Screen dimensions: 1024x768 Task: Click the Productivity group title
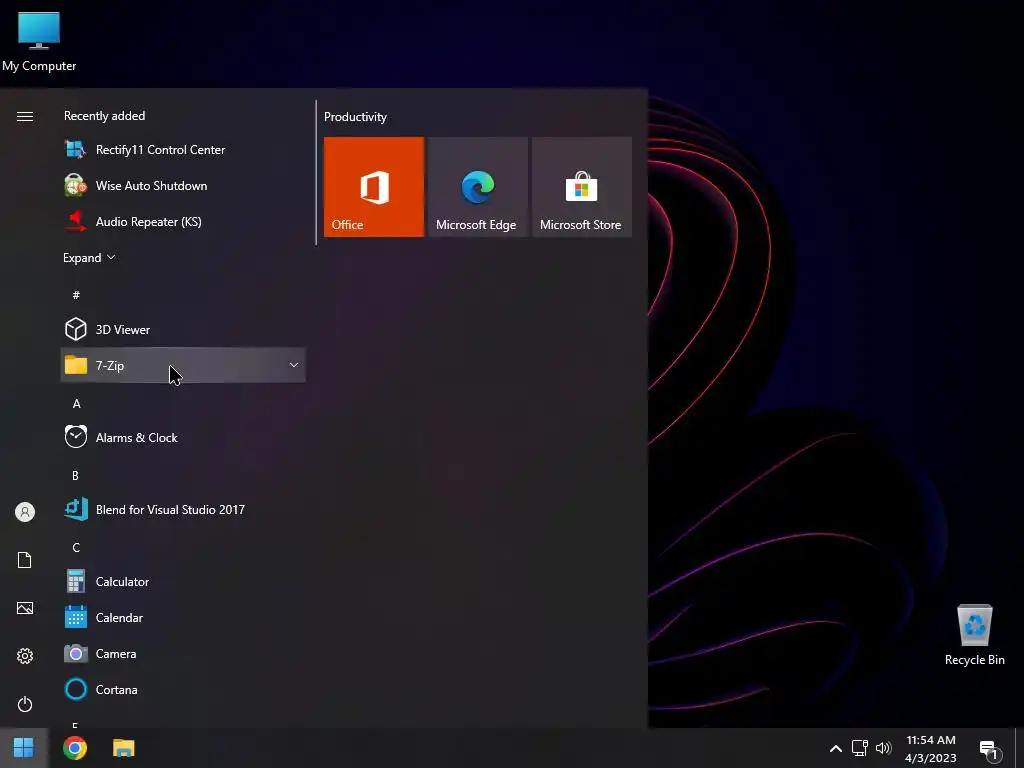pyautogui.click(x=355, y=117)
